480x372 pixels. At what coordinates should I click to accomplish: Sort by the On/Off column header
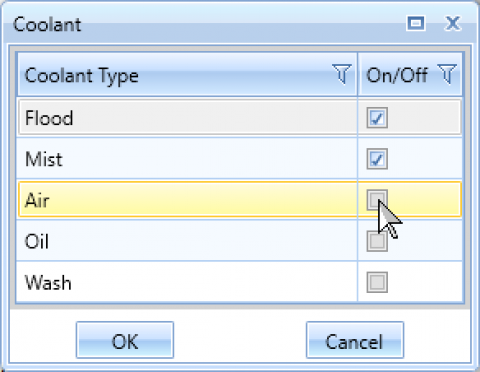pos(396,75)
